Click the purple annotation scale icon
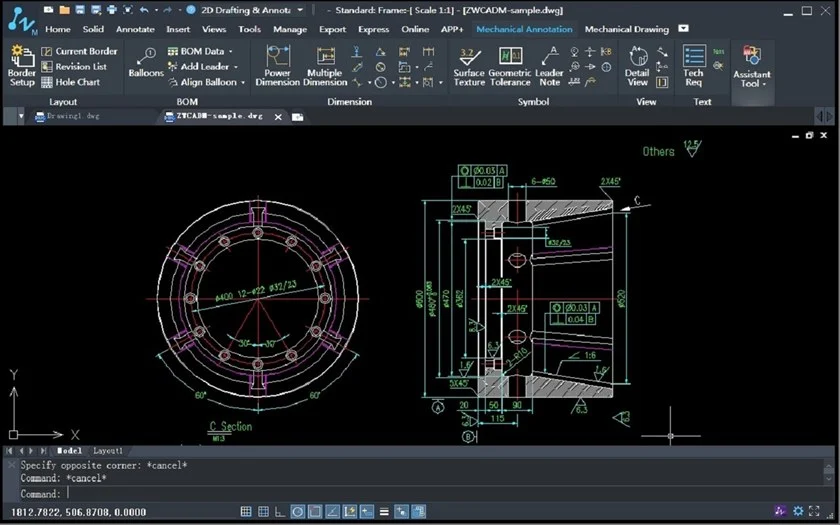840x525 pixels. coord(781,511)
